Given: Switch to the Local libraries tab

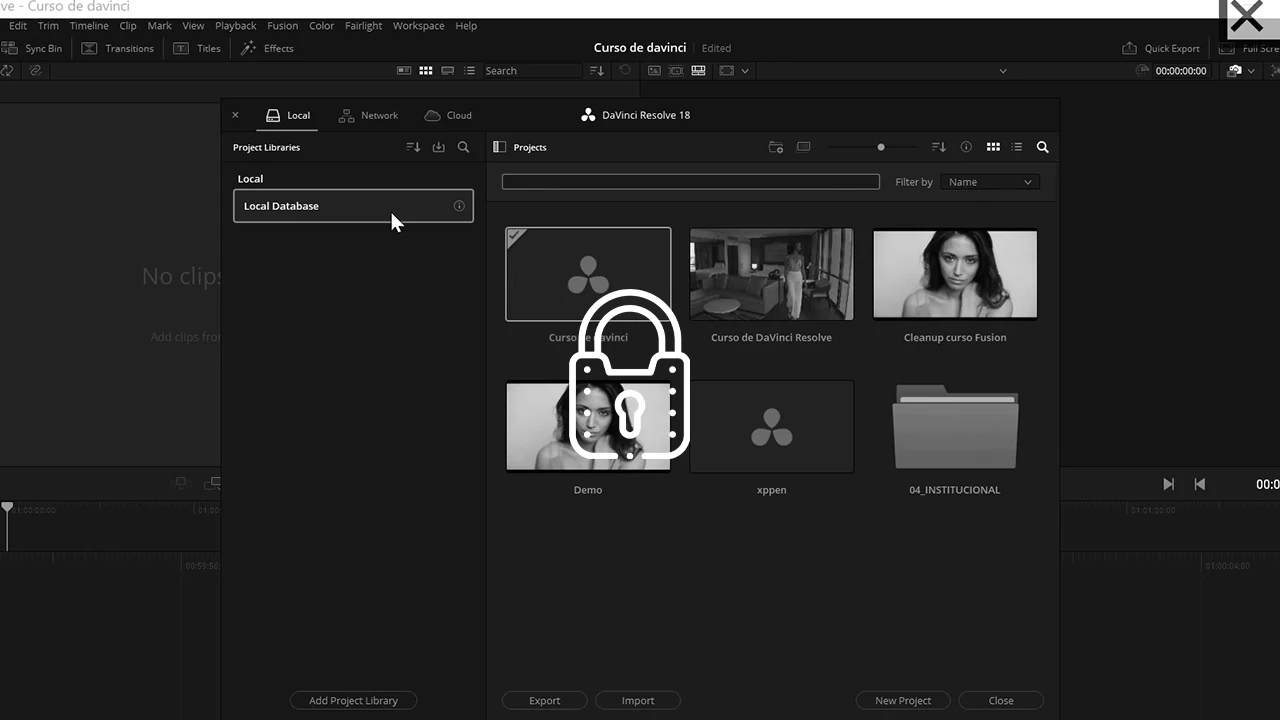Looking at the screenshot, I should click(288, 115).
